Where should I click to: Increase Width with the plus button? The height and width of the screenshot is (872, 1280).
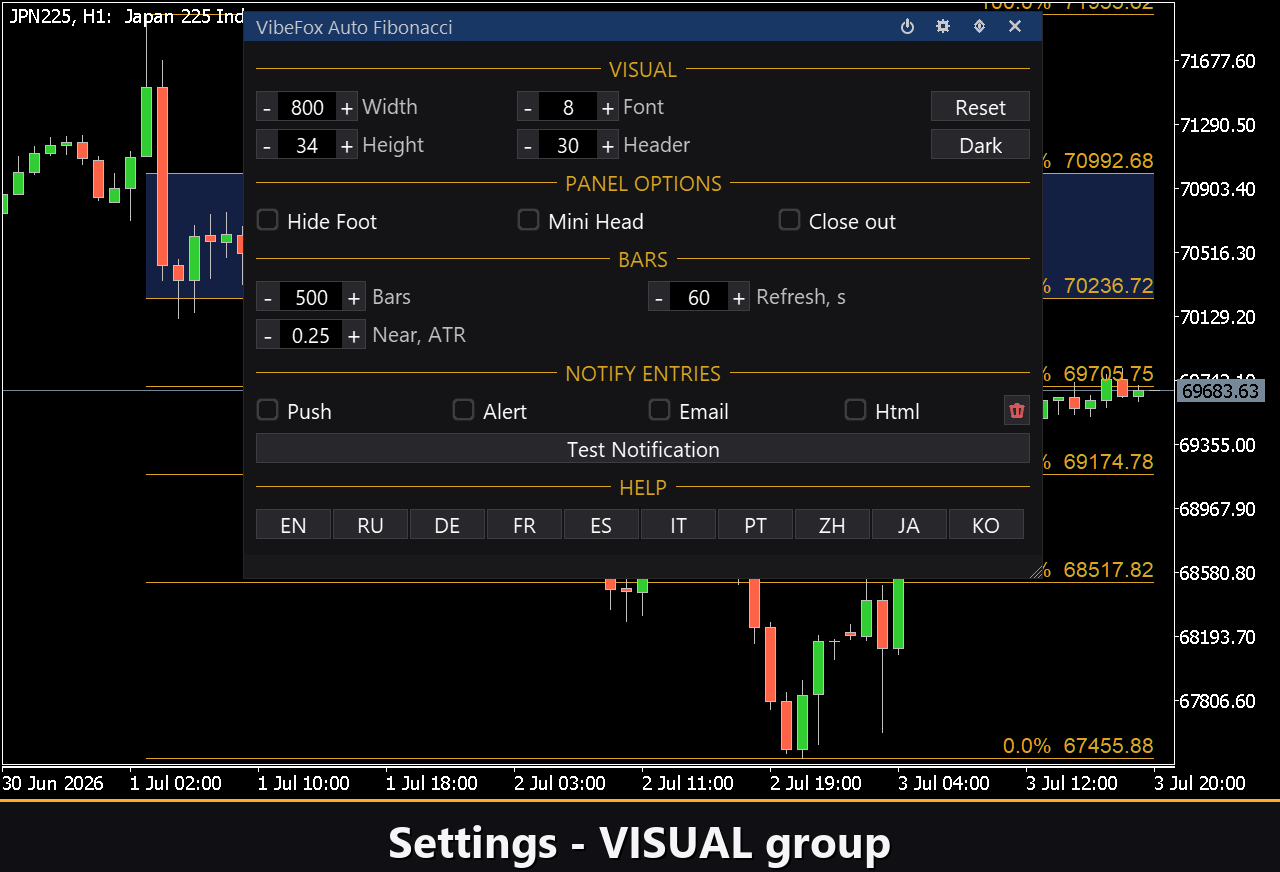[346, 107]
